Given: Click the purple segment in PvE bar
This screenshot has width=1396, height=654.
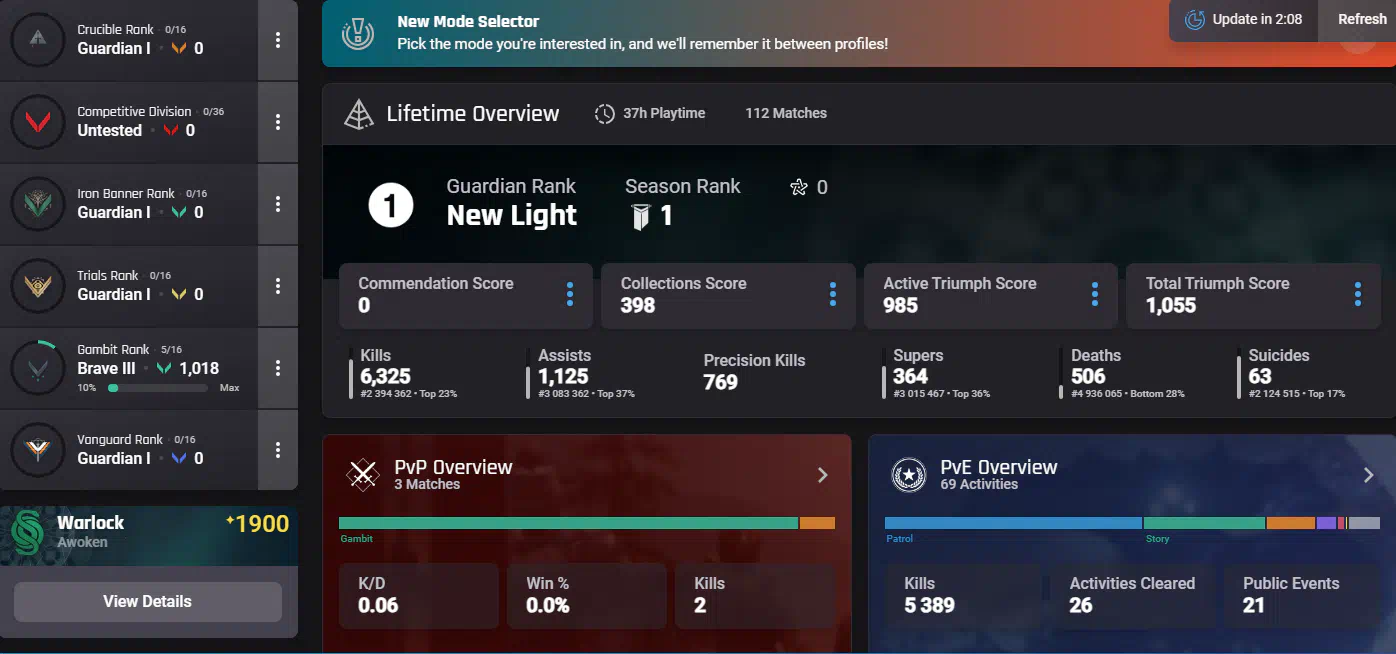Looking at the screenshot, I should (x=1327, y=523).
